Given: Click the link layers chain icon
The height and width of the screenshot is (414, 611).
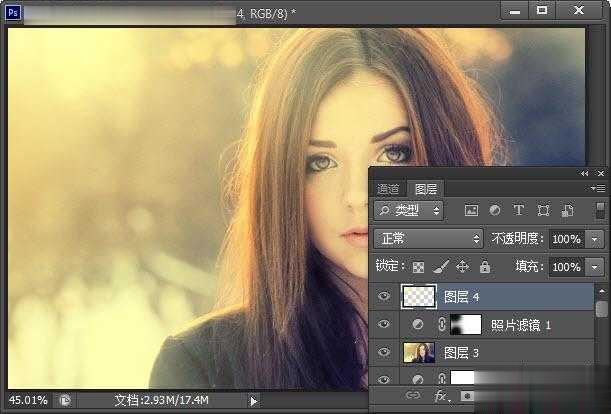Looking at the screenshot, I should (413, 396).
